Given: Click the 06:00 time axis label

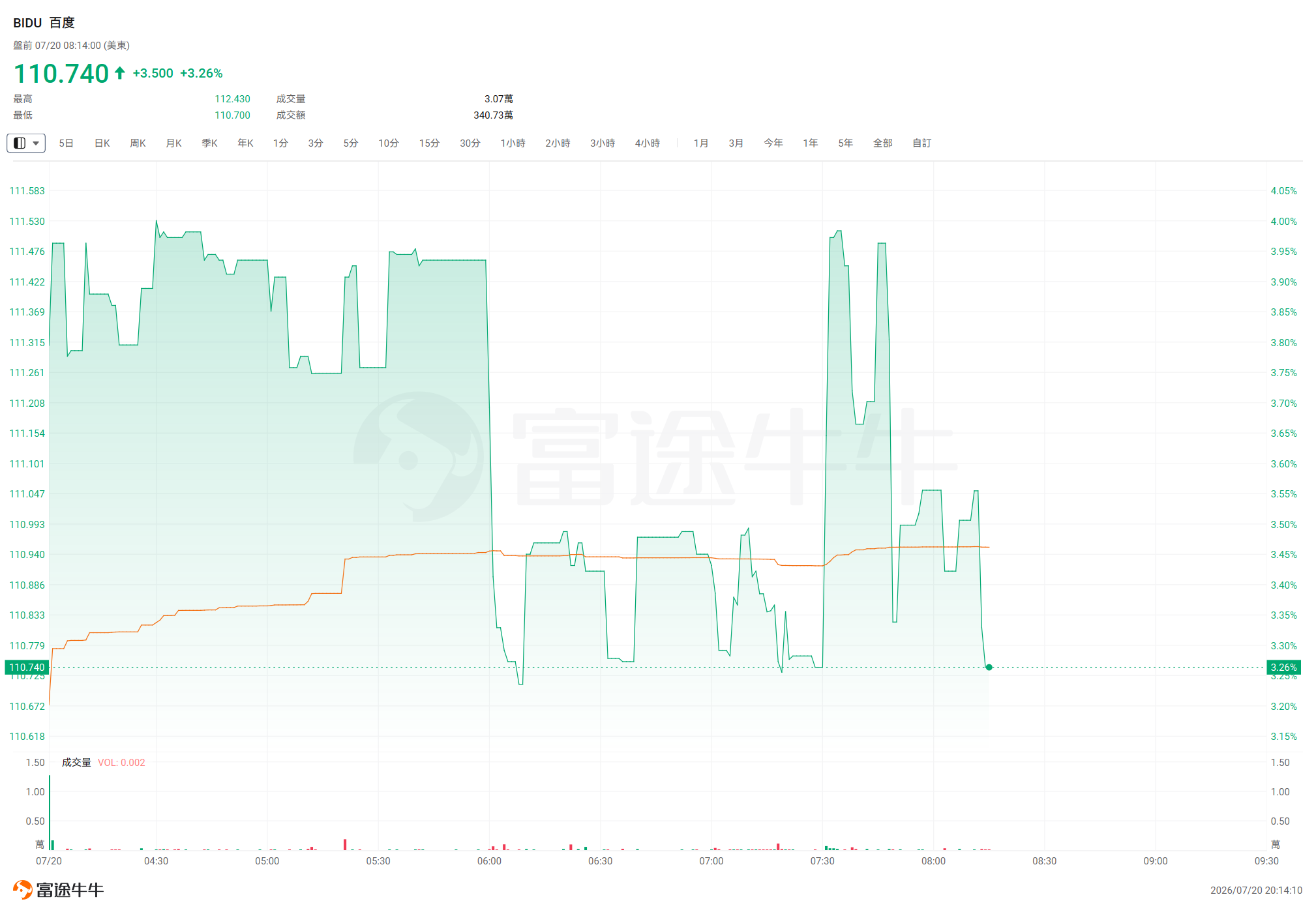Looking at the screenshot, I should click(489, 861).
